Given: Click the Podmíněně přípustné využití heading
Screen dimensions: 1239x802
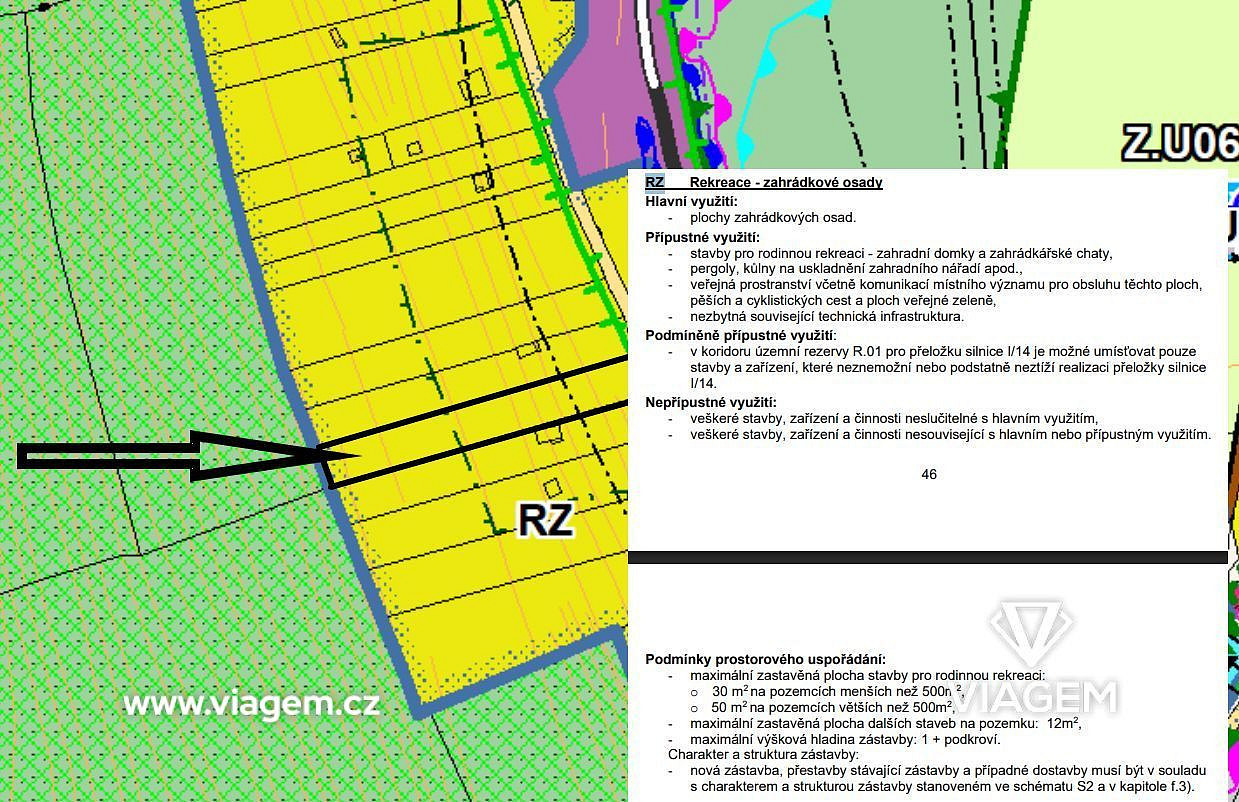Looking at the screenshot, I should point(741,335).
